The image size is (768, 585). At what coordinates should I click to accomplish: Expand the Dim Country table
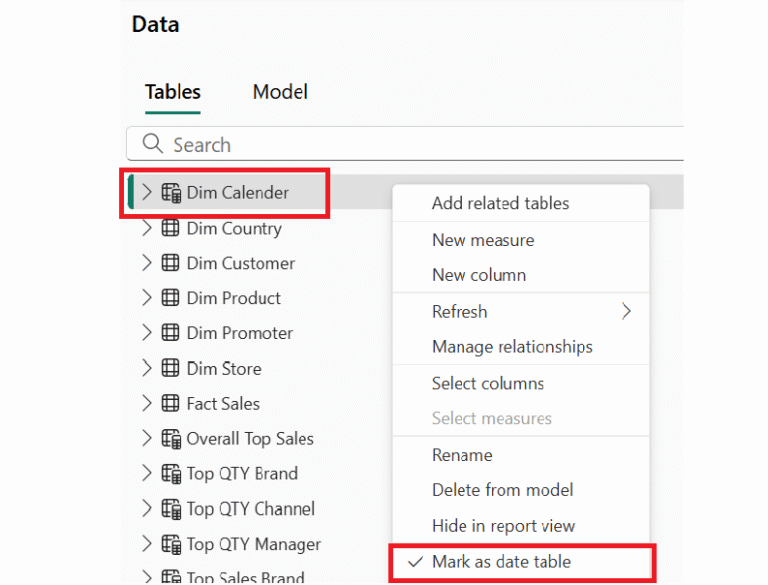click(x=146, y=228)
